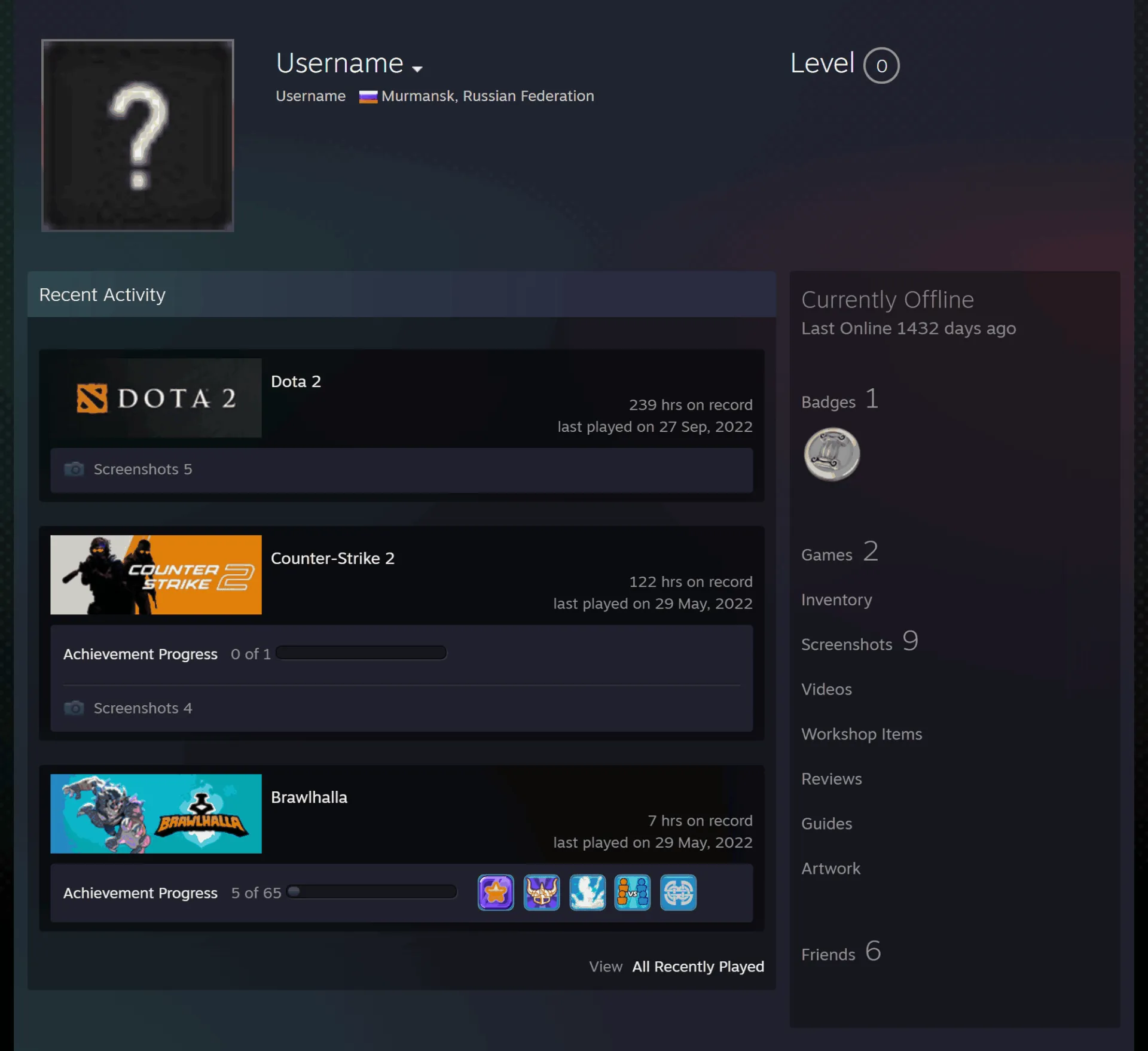The width and height of the screenshot is (1148, 1051).
Task: Click the white splash Brawlhalla achievement icon
Action: click(587, 892)
